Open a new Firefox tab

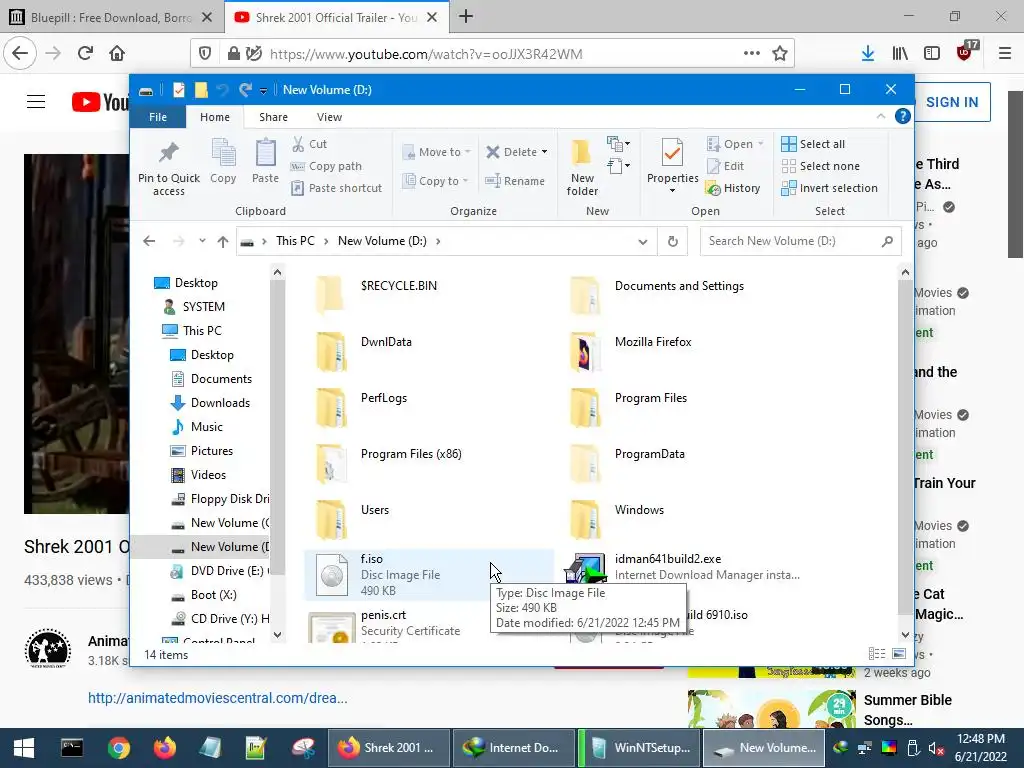466,17
